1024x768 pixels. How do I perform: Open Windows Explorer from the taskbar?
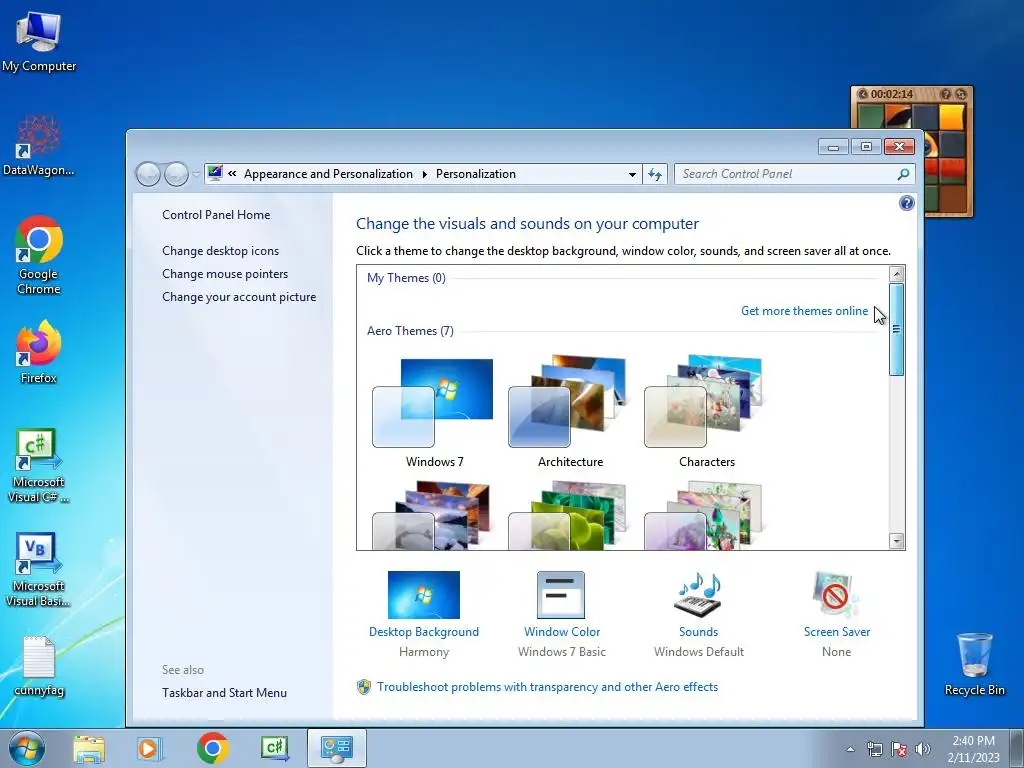pyautogui.click(x=89, y=748)
